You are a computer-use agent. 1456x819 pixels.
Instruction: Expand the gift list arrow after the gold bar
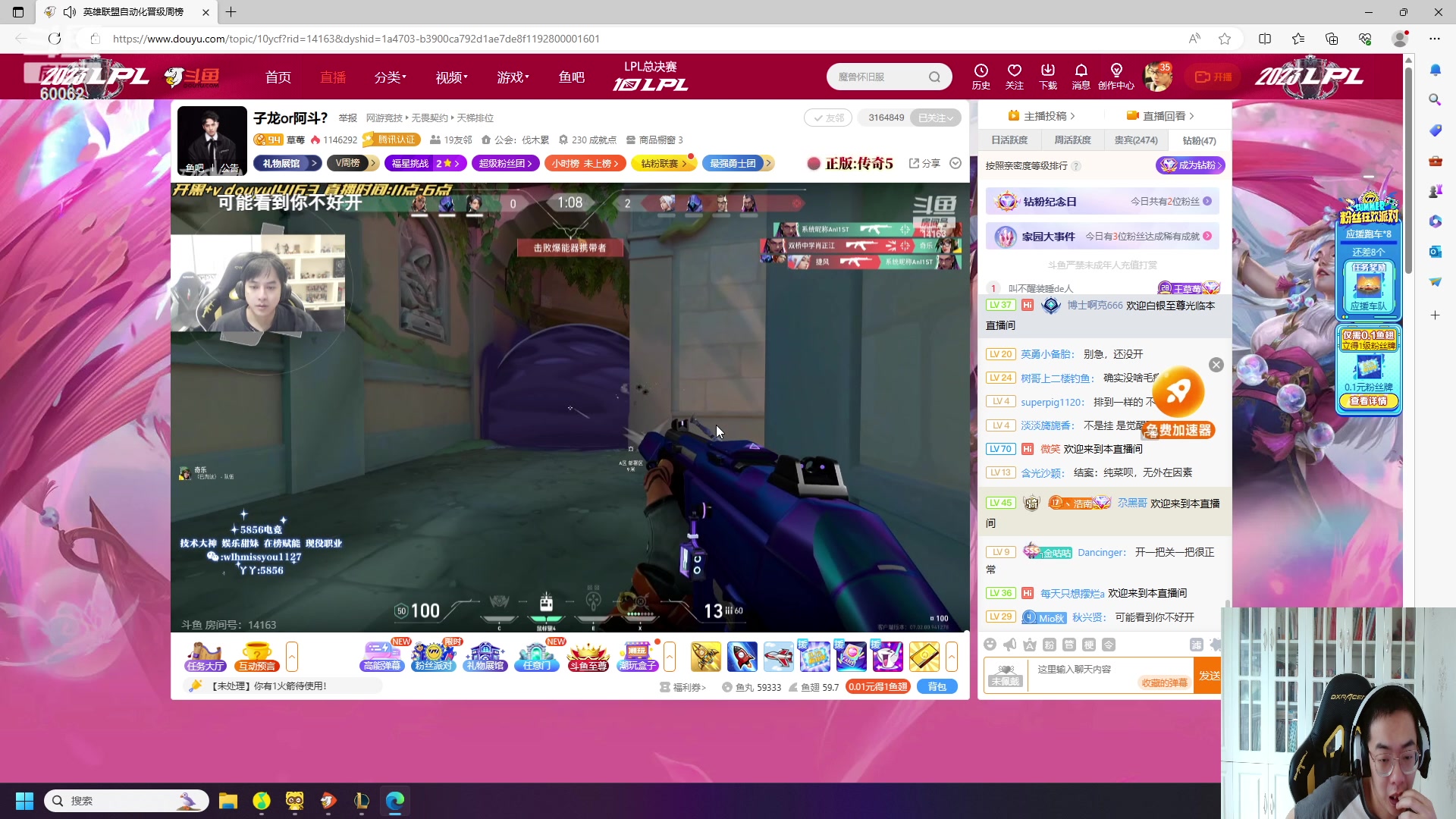[x=952, y=657]
